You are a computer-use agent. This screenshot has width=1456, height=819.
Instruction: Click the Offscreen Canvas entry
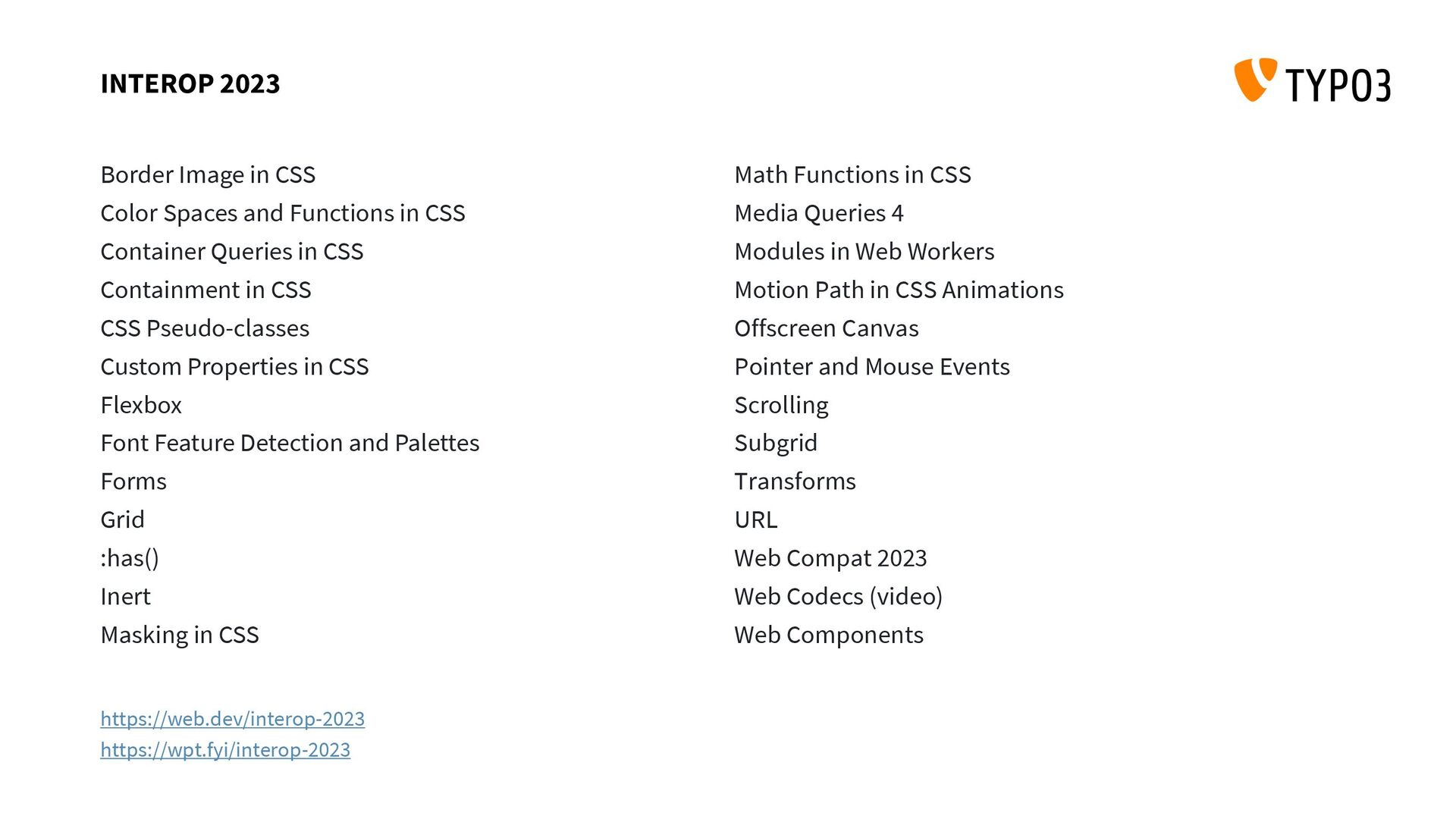click(x=827, y=328)
